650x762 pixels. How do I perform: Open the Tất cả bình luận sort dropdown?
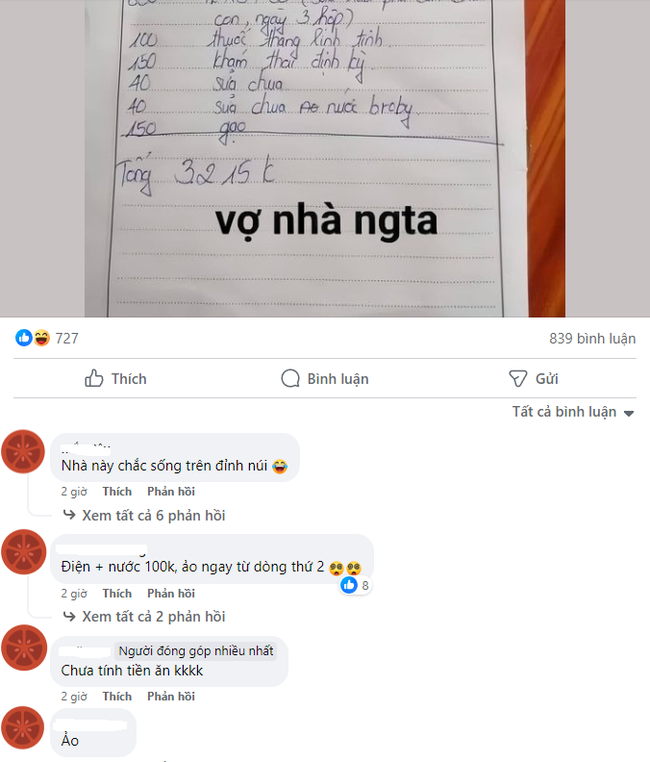[573, 412]
